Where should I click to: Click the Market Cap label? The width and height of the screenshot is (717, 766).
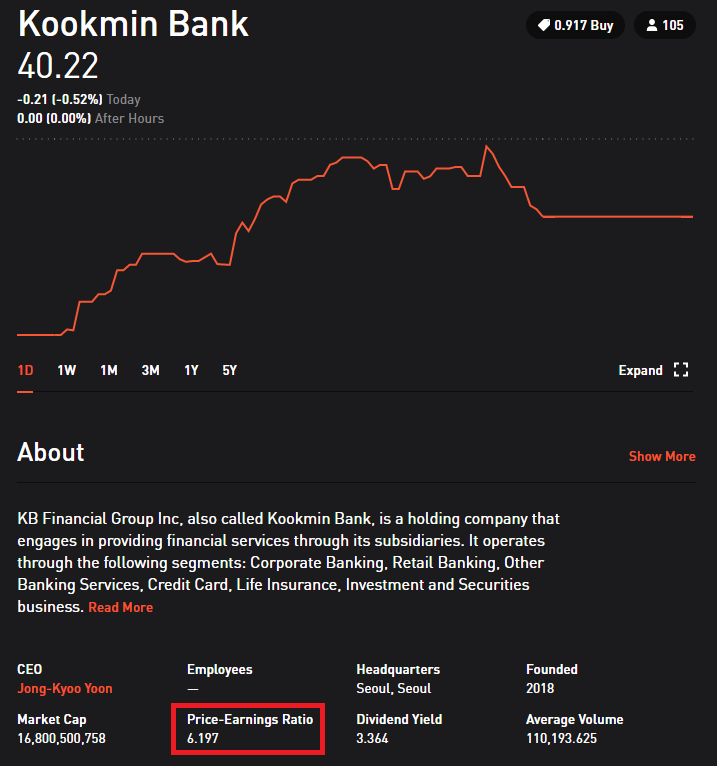52,719
